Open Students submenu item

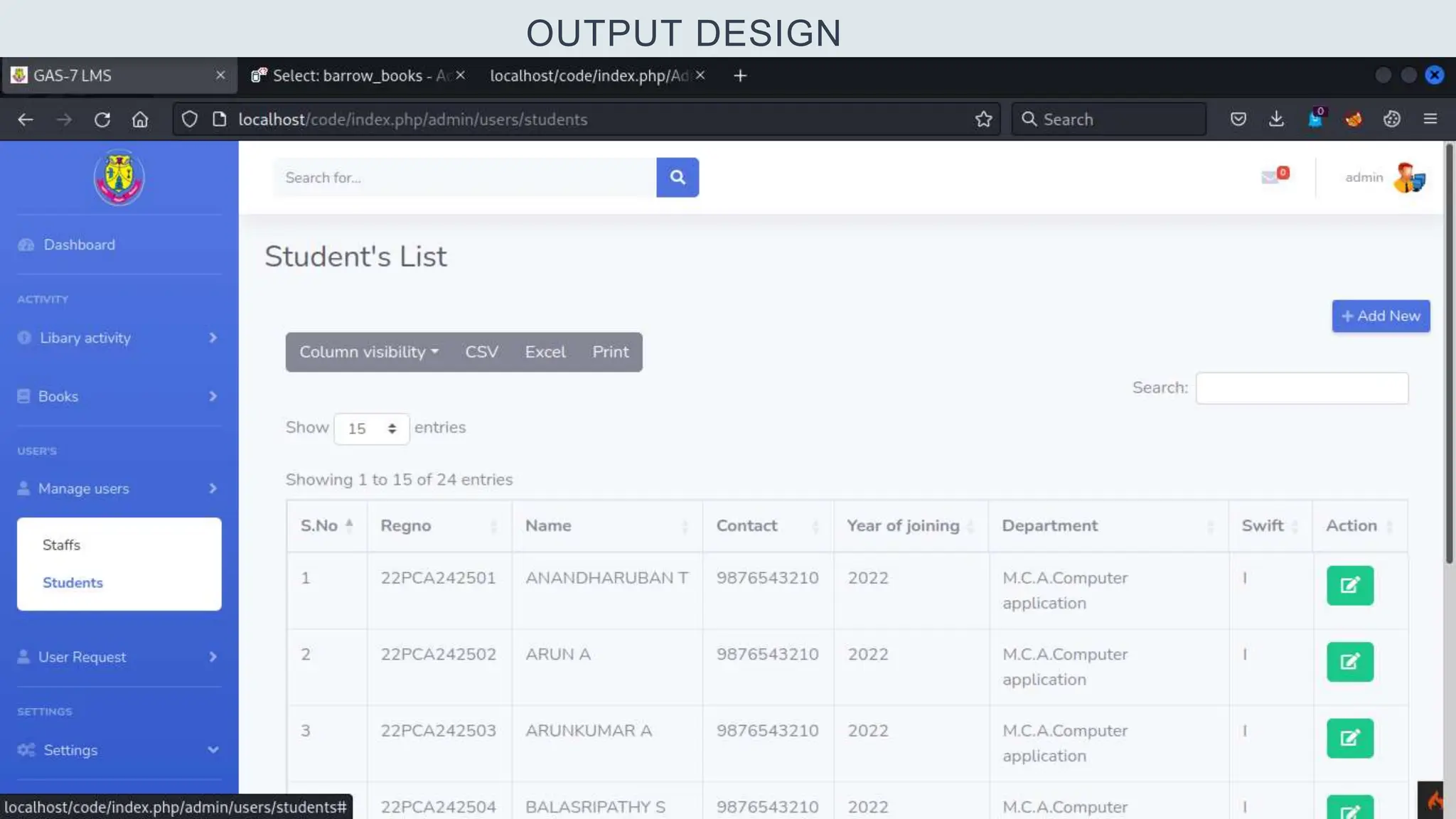pyautogui.click(x=73, y=582)
